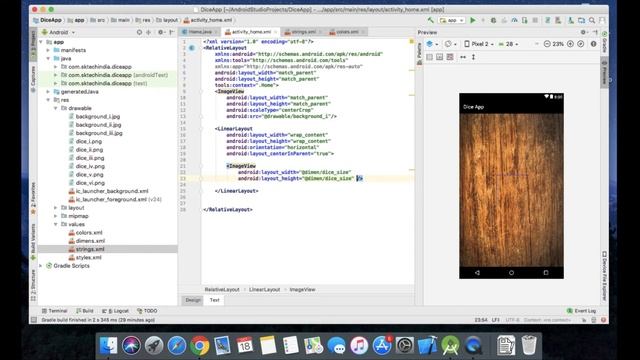Viewport: 640px width, 360px height.
Task: Tap the Back button in phone preview
Action: pyautogui.click(x=477, y=272)
